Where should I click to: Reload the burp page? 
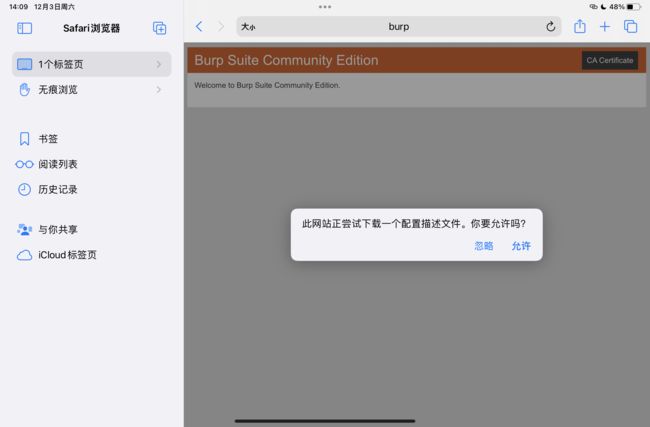coord(551,27)
